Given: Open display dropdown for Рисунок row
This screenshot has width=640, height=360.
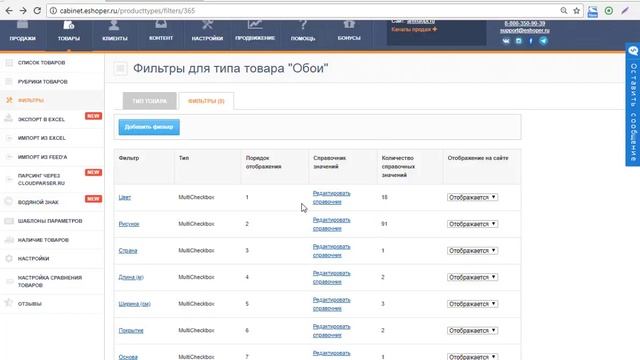Looking at the screenshot, I should coord(472,224).
